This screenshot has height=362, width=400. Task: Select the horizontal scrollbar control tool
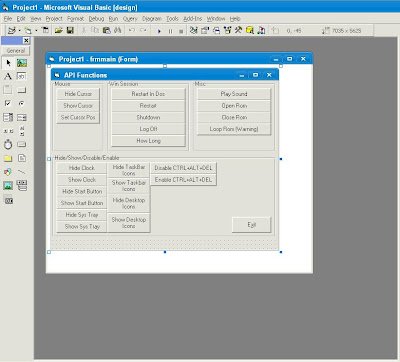(8, 131)
